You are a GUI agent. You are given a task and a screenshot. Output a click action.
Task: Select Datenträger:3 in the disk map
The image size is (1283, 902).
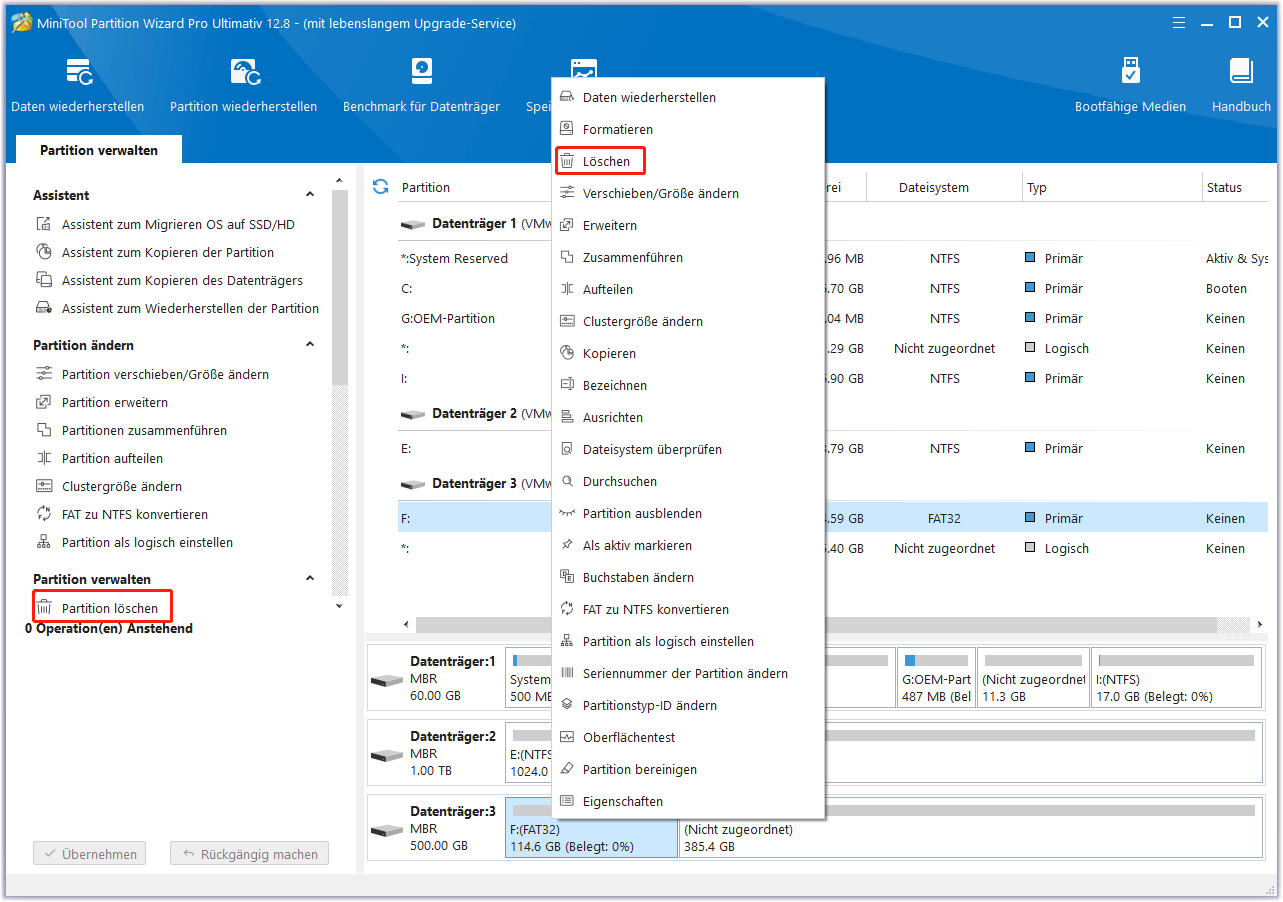[436, 828]
